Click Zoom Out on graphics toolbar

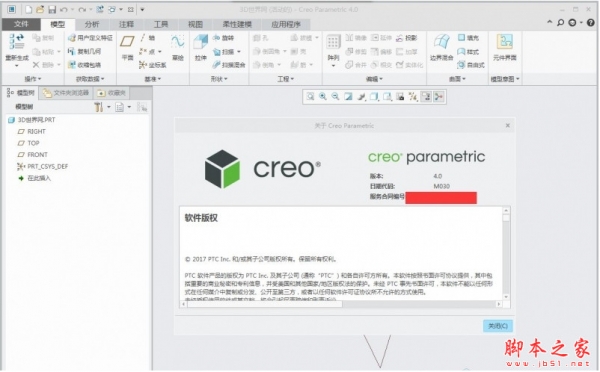coord(336,97)
